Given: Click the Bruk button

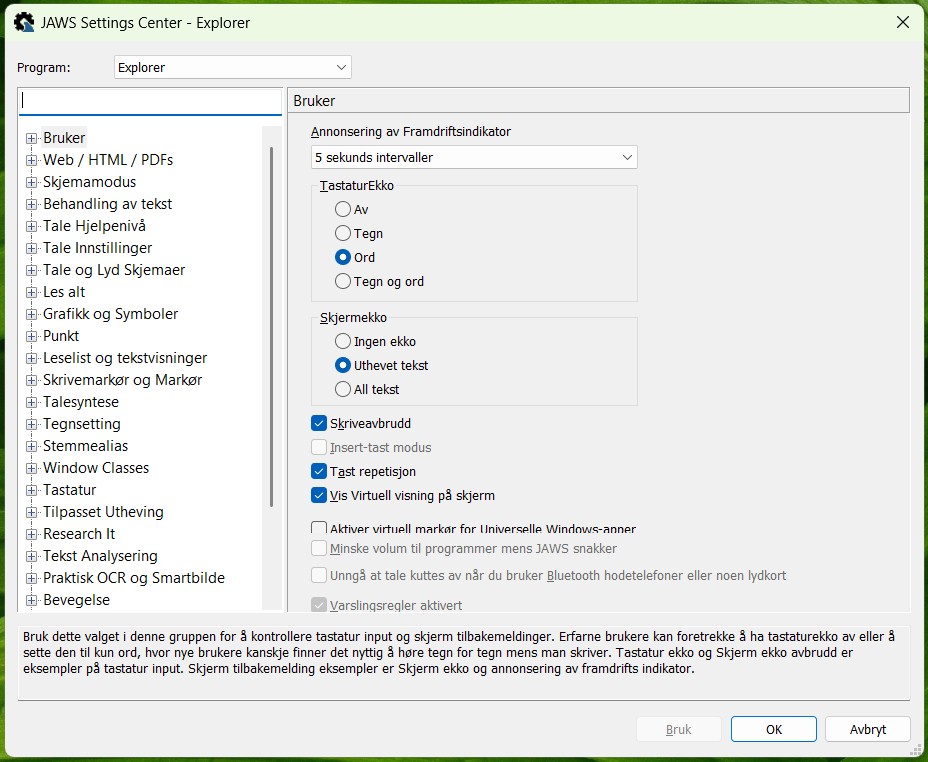Looking at the screenshot, I should click(x=678, y=729).
